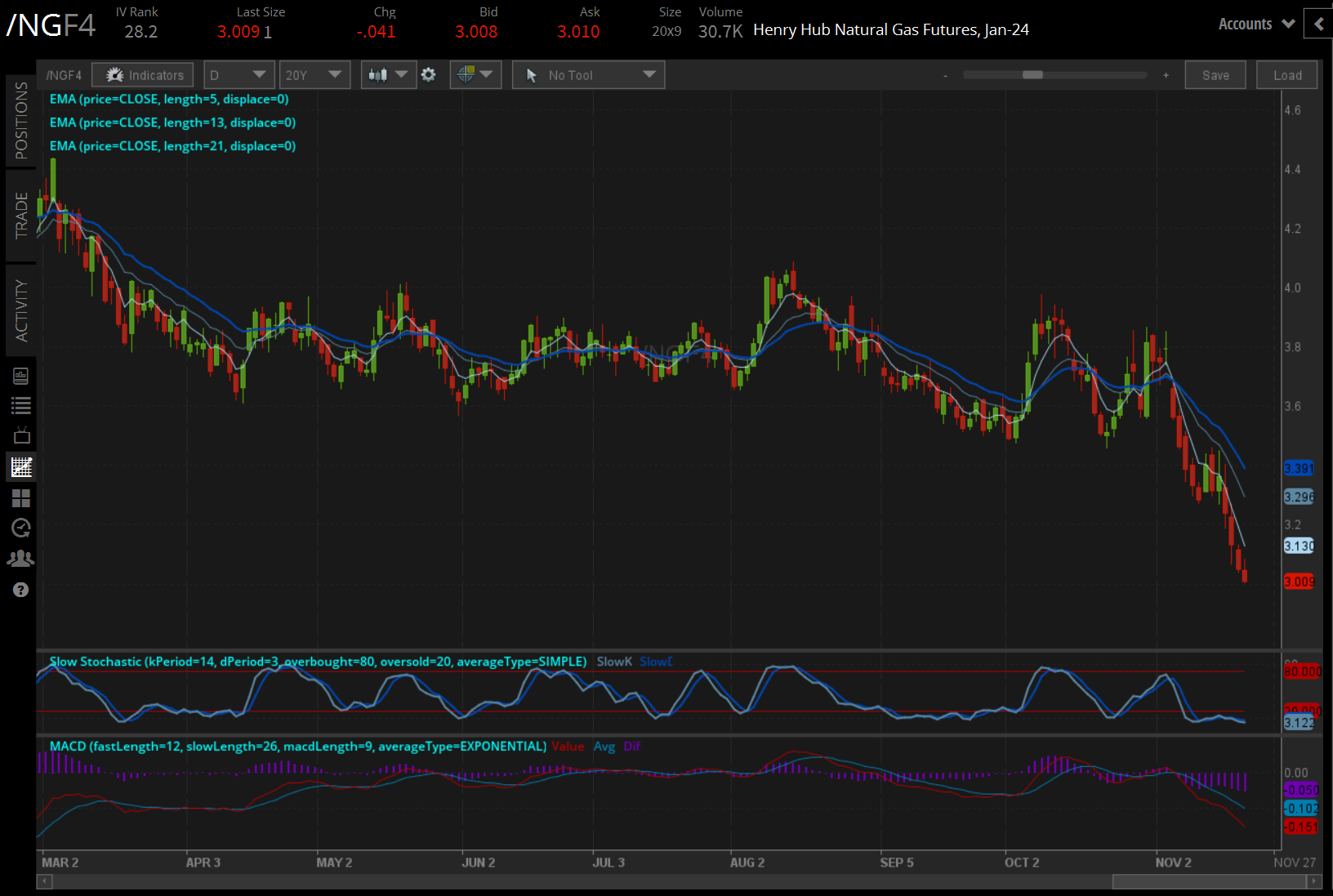Viewport: 1333px width, 896px height.
Task: Open chart settings gear icon
Action: click(x=429, y=75)
